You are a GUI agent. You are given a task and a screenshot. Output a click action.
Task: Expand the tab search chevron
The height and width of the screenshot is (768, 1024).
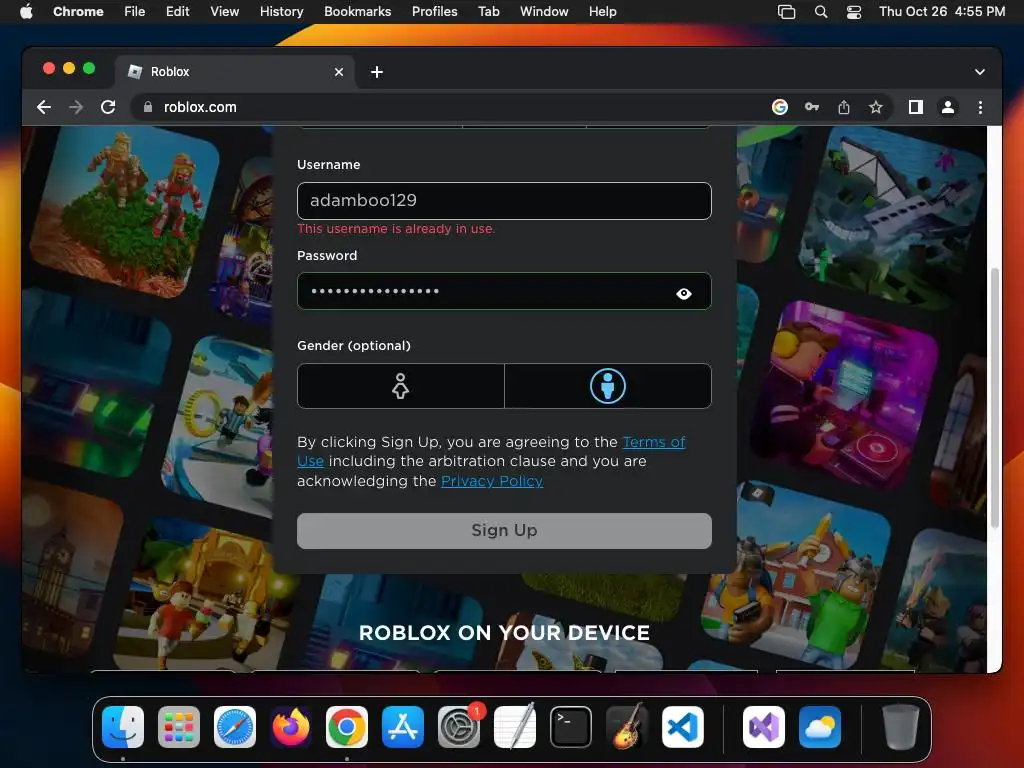click(980, 72)
